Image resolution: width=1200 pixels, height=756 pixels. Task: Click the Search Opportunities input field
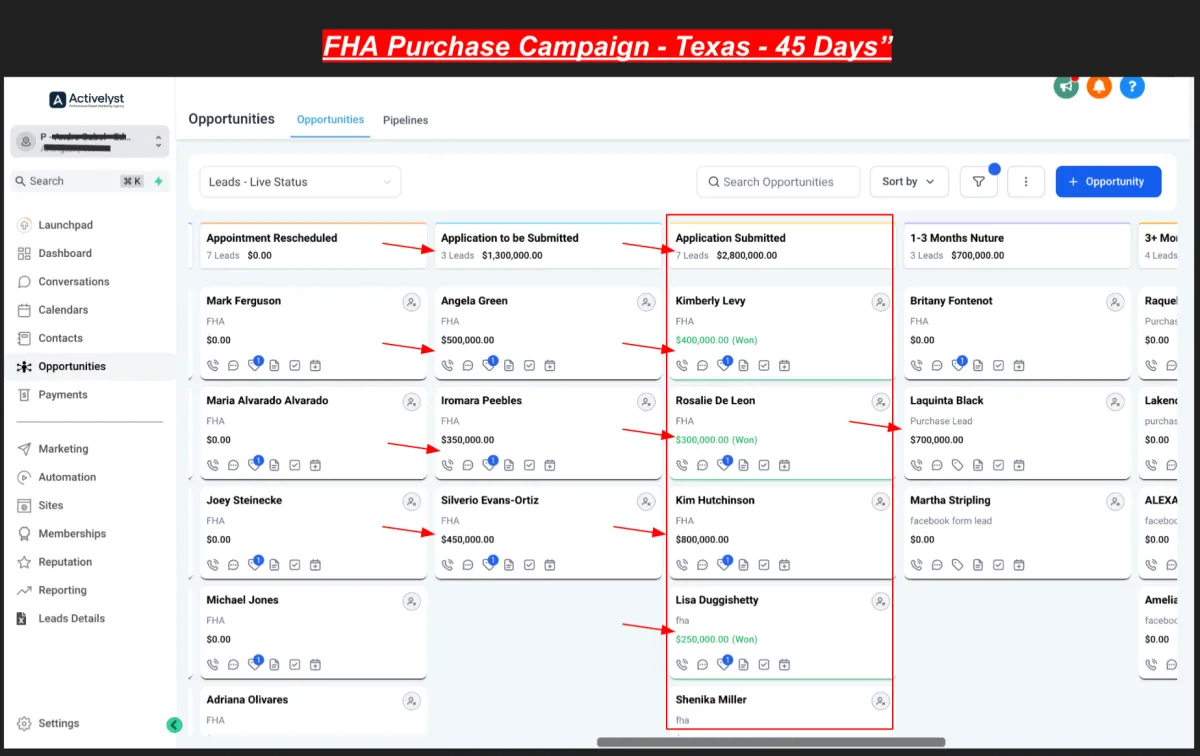click(778, 182)
